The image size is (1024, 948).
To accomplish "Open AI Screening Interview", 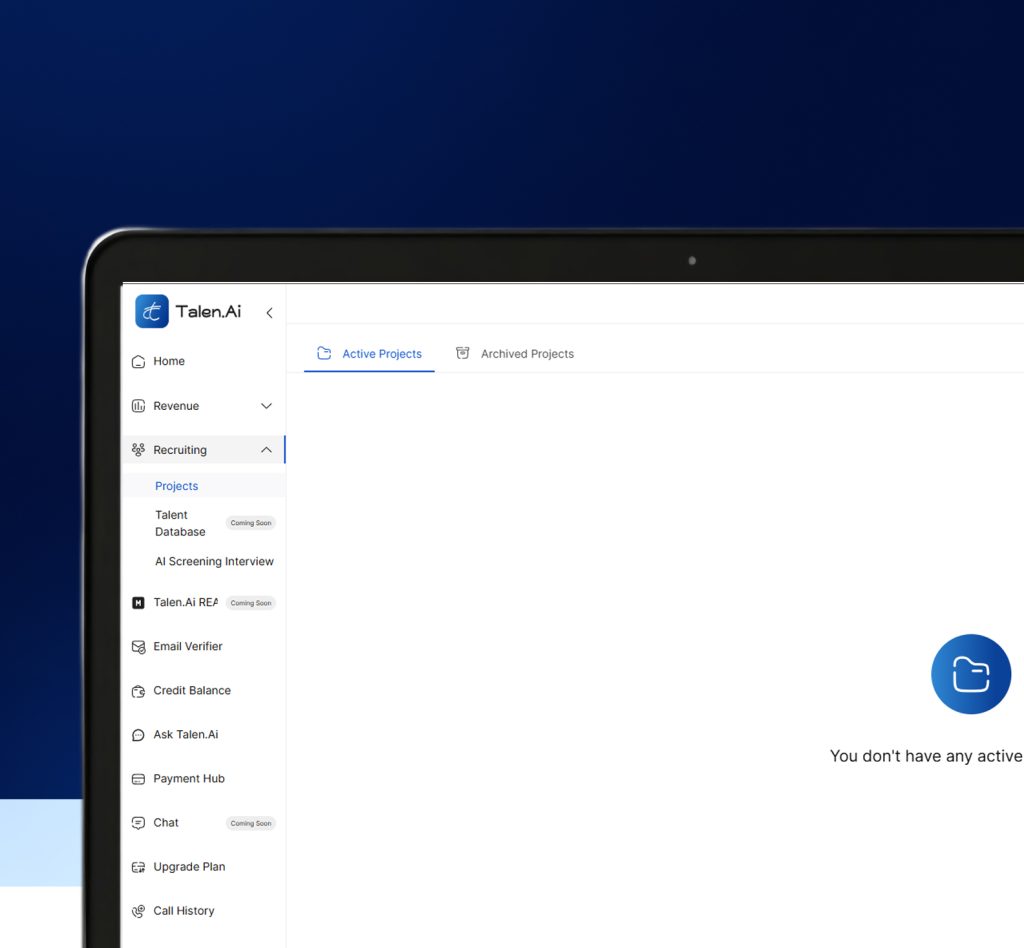I will point(214,561).
